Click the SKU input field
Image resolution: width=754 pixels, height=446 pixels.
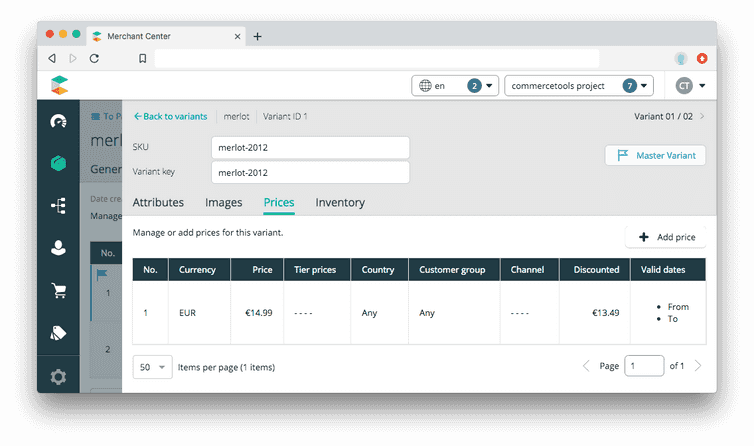[x=310, y=147]
